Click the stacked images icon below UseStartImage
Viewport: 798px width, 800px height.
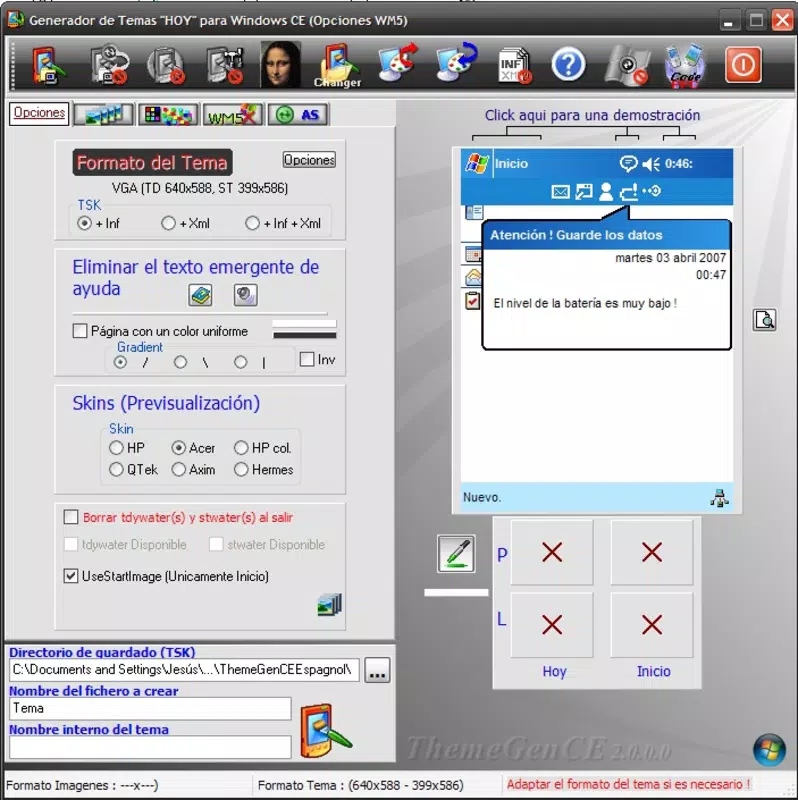tap(330, 605)
